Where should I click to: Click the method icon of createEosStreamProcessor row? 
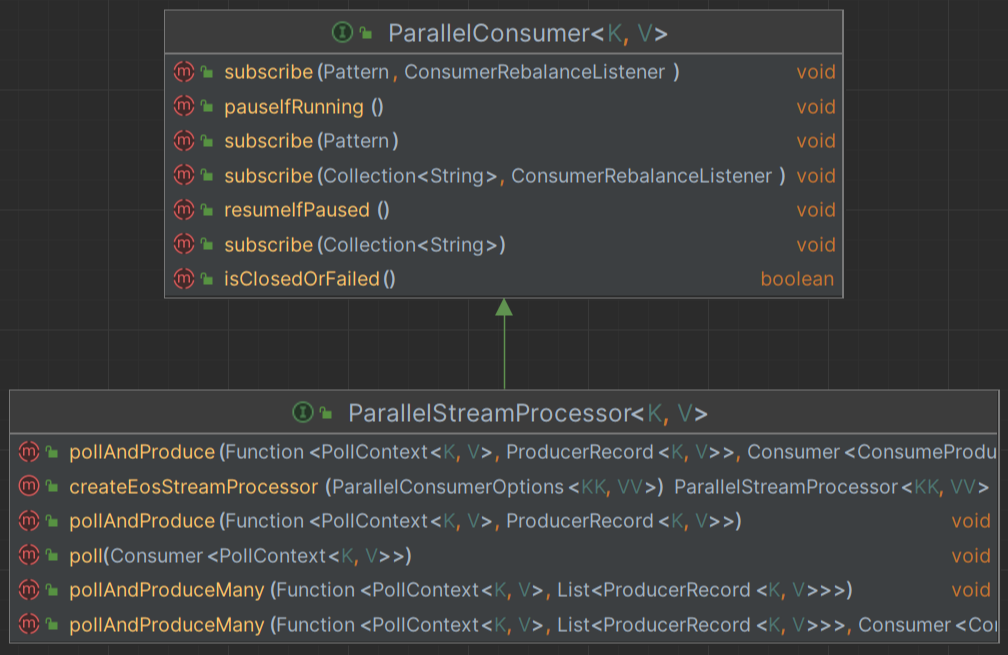pyautogui.click(x=29, y=486)
